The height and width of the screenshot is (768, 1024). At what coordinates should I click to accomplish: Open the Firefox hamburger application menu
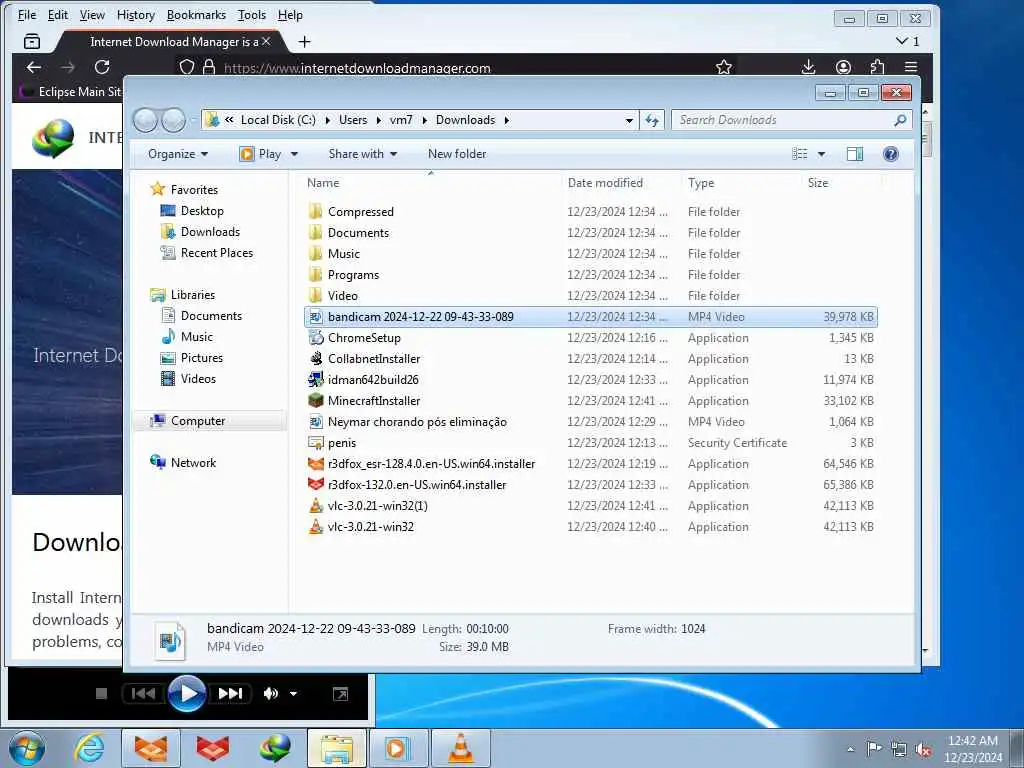(x=911, y=67)
